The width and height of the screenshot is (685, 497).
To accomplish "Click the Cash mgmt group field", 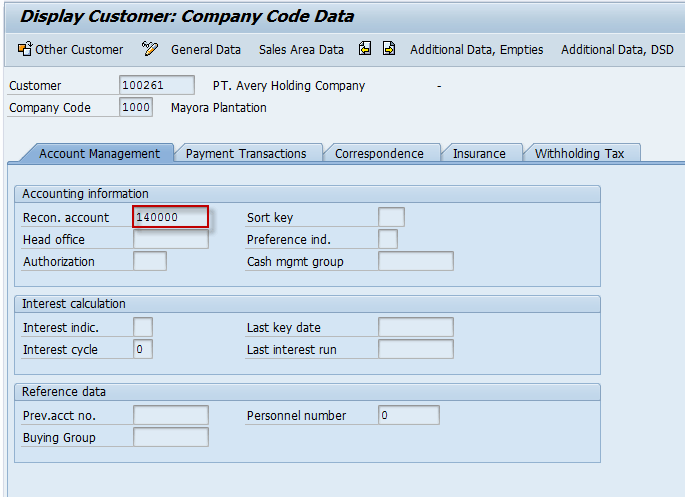I will 416,261.
